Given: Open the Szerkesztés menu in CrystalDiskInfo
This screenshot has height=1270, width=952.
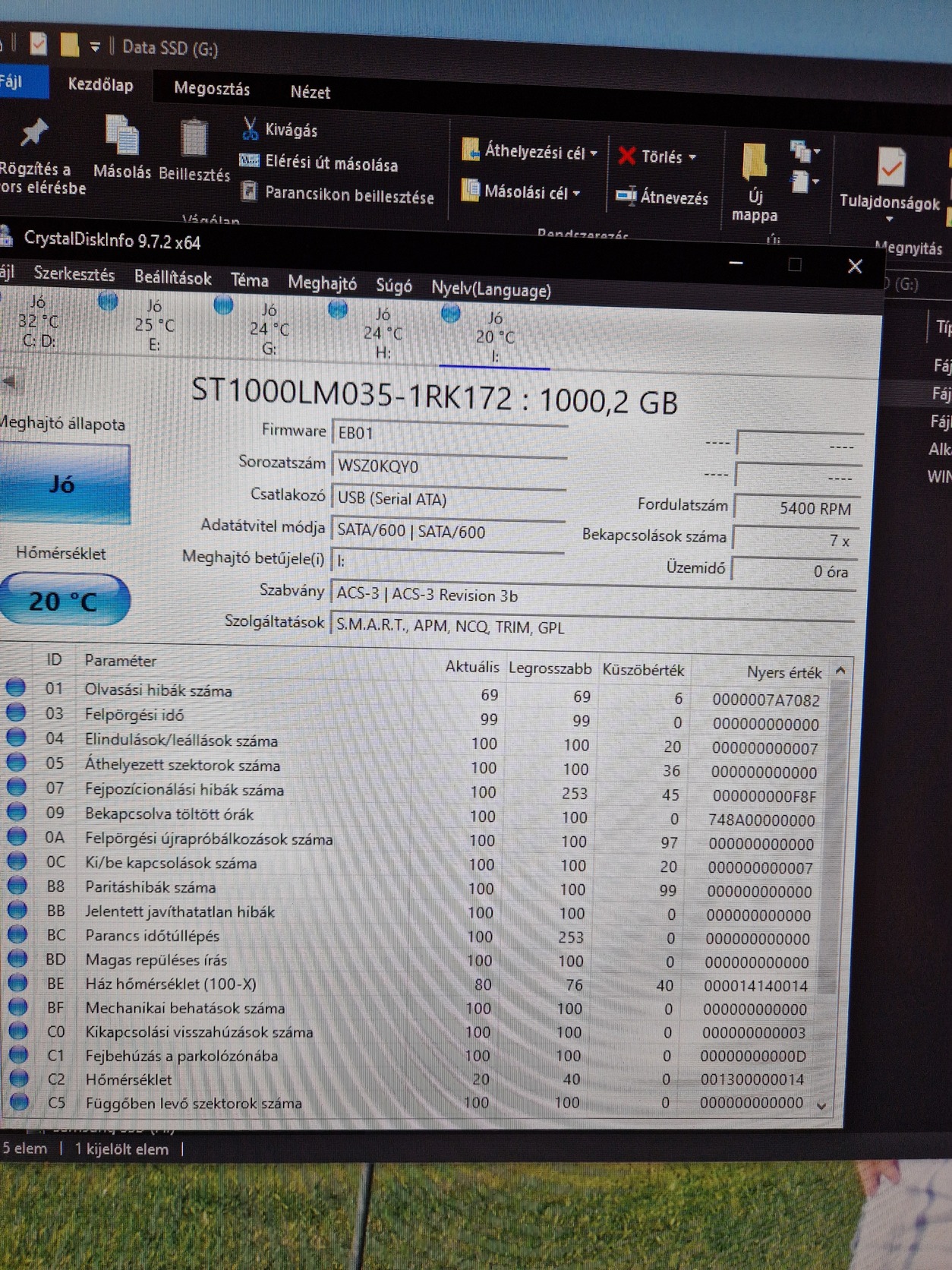Looking at the screenshot, I should (x=74, y=273).
